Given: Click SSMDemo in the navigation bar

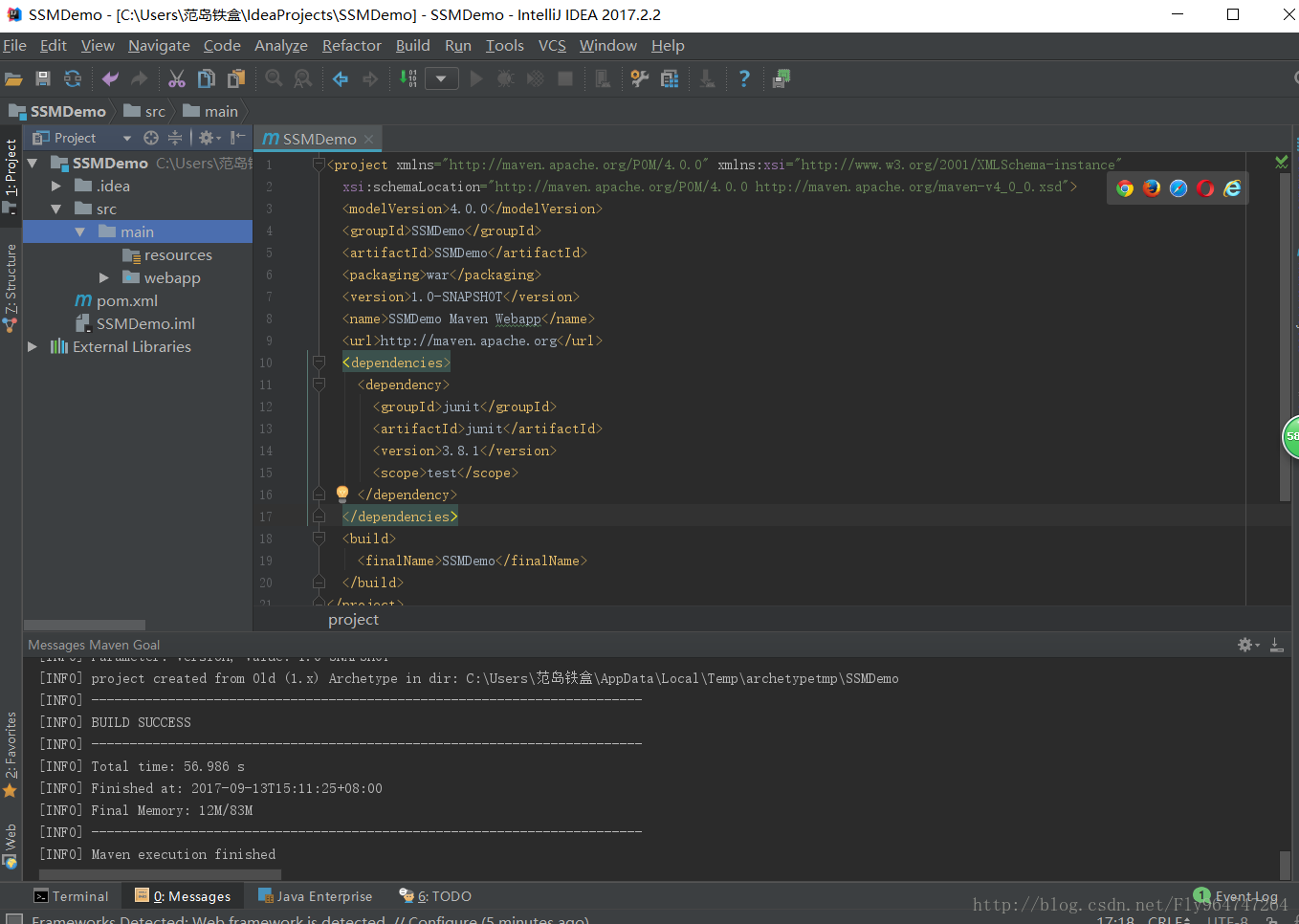Looking at the screenshot, I should pyautogui.click(x=57, y=112).
